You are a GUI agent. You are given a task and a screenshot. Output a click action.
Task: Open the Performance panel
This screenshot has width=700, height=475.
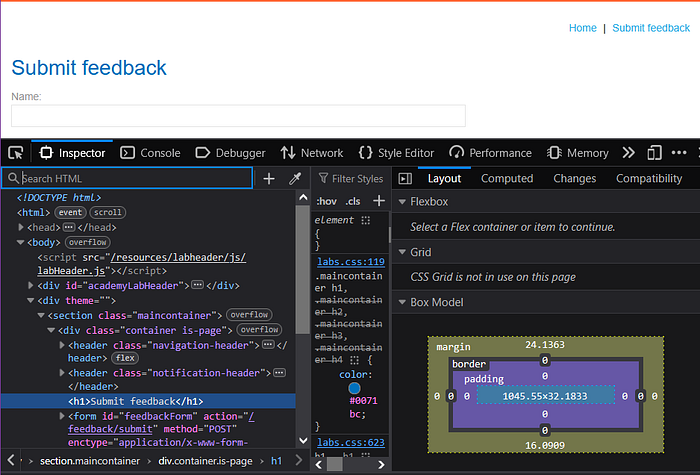pos(490,153)
